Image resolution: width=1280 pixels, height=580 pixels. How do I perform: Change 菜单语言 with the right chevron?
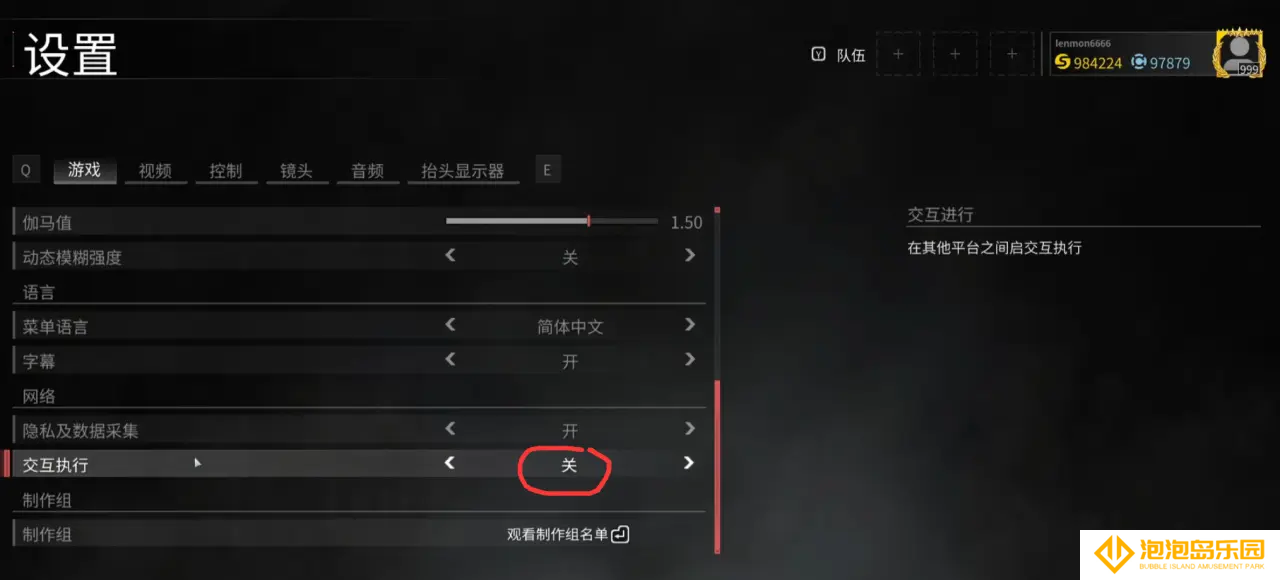tap(689, 325)
